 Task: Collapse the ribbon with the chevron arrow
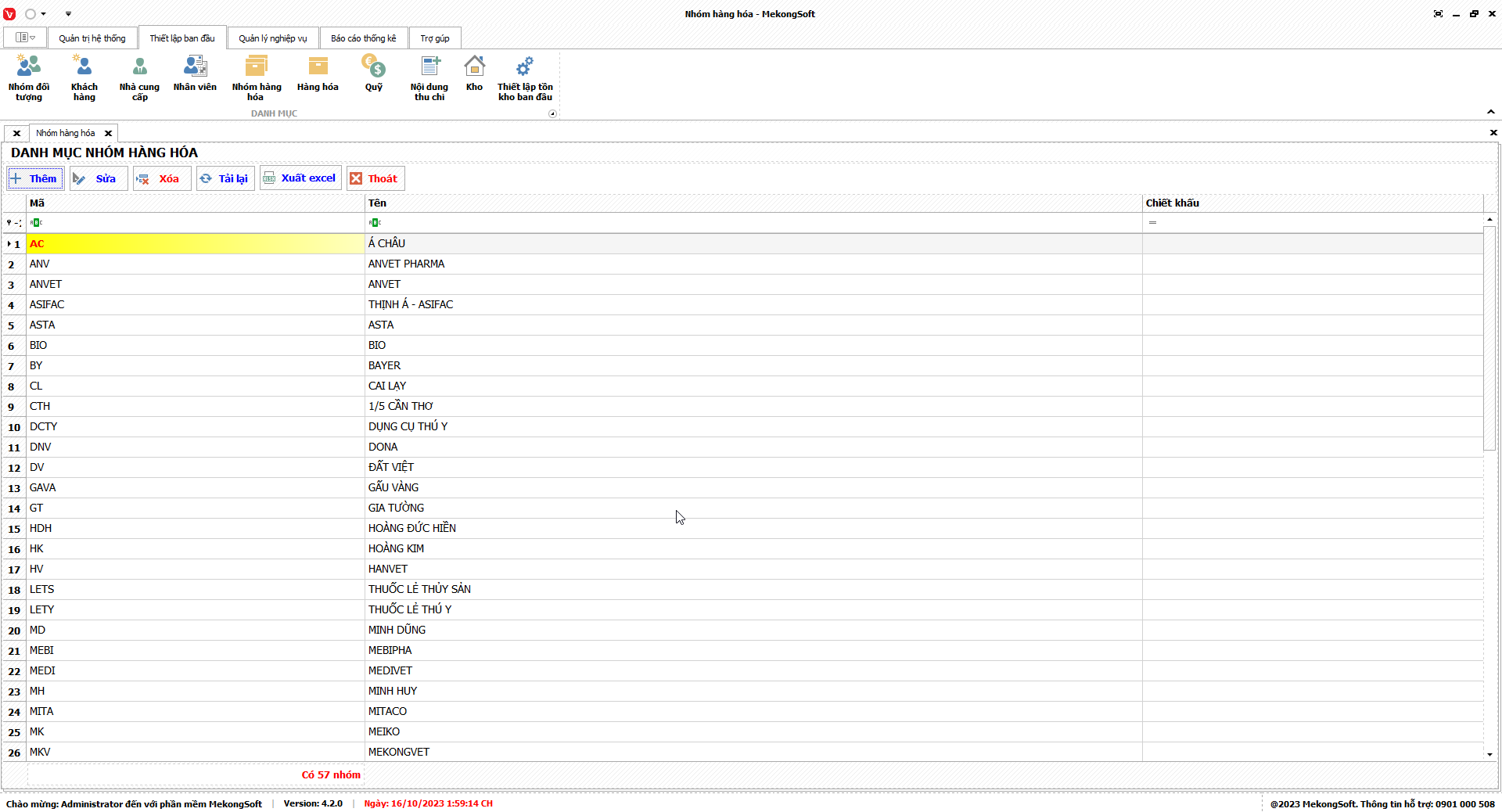(1490, 112)
